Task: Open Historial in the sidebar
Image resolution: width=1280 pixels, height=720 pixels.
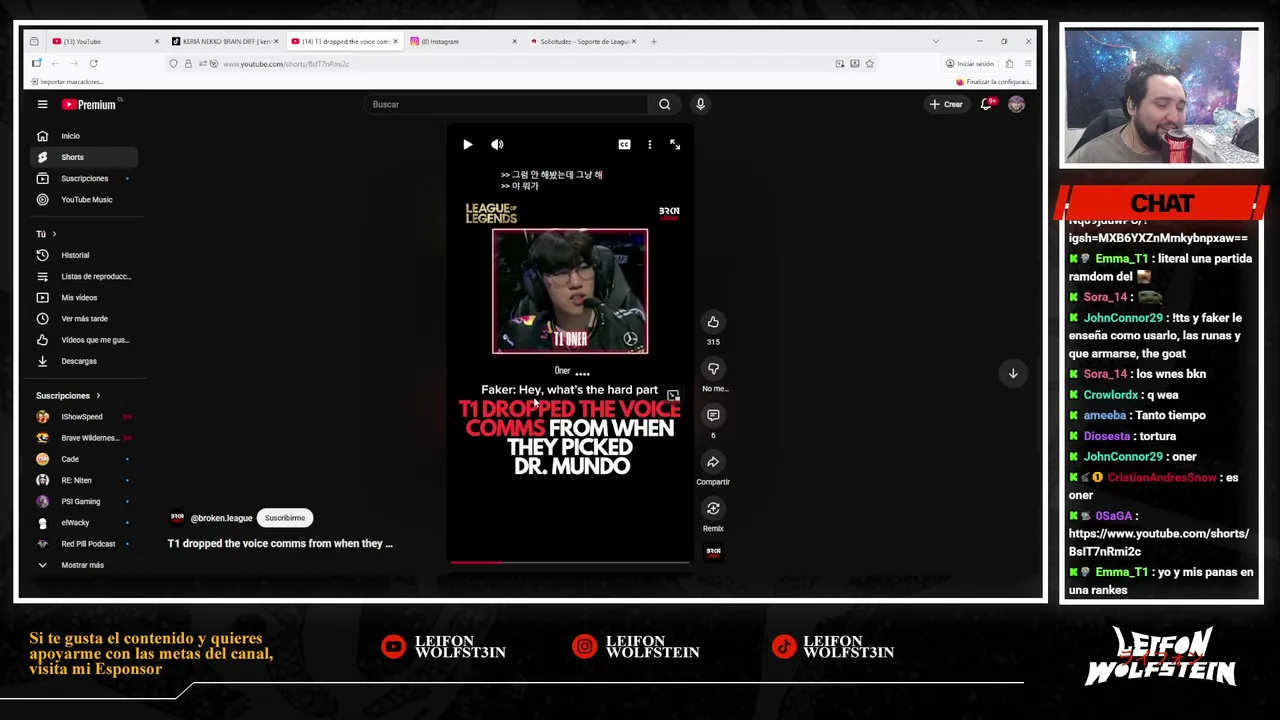Action: 84,255
